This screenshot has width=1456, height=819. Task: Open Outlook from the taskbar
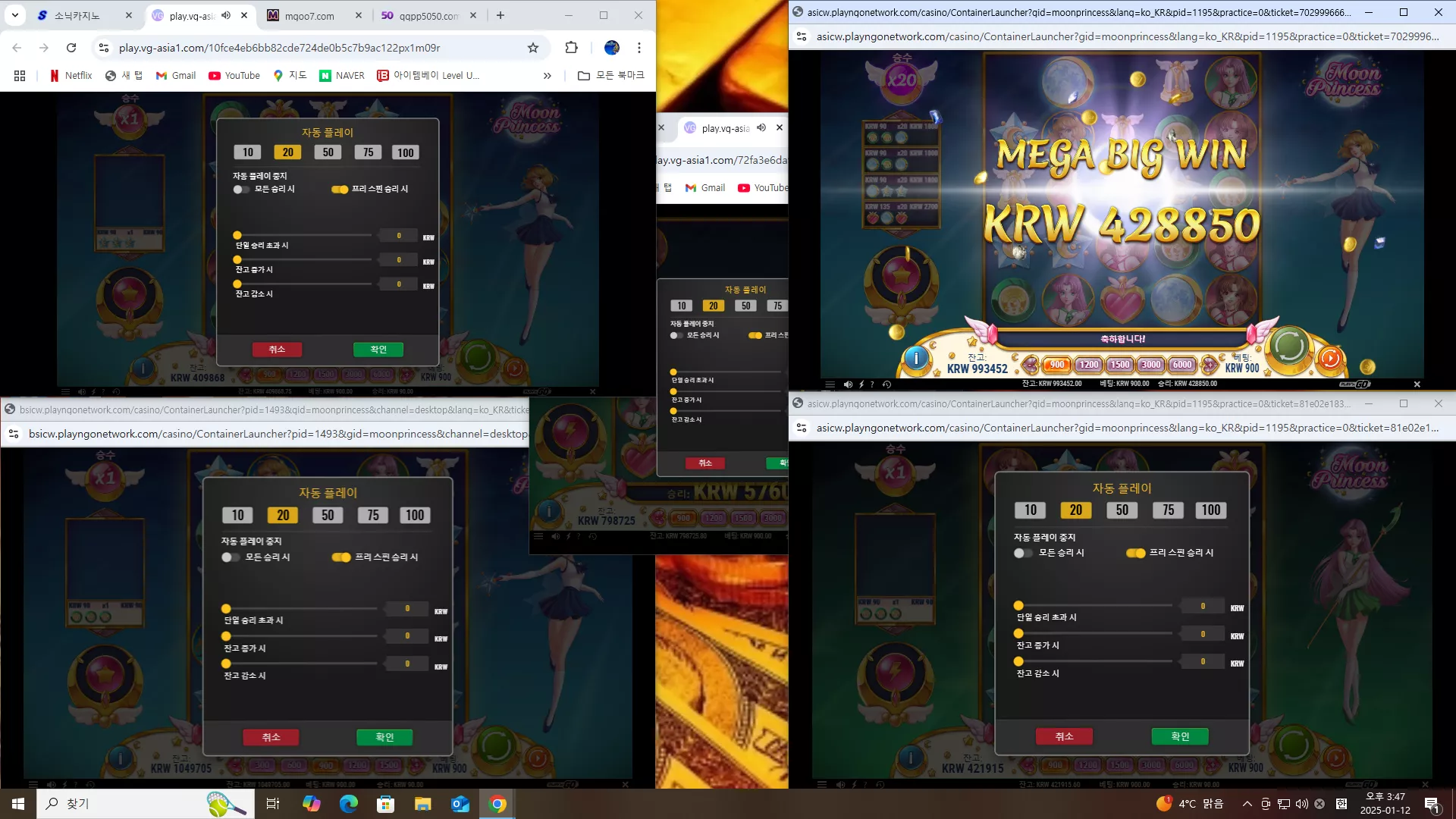(460, 804)
